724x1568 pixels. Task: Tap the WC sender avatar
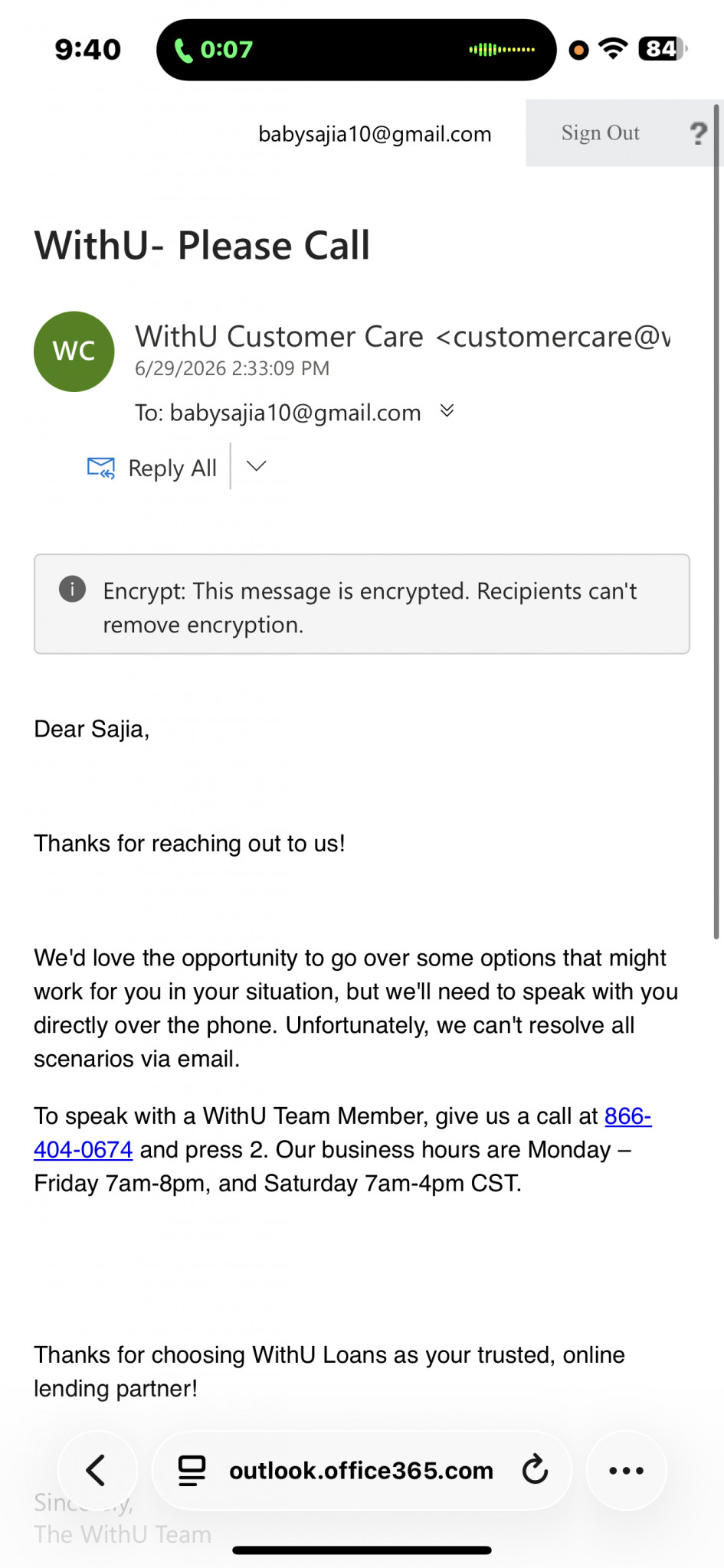(x=74, y=351)
